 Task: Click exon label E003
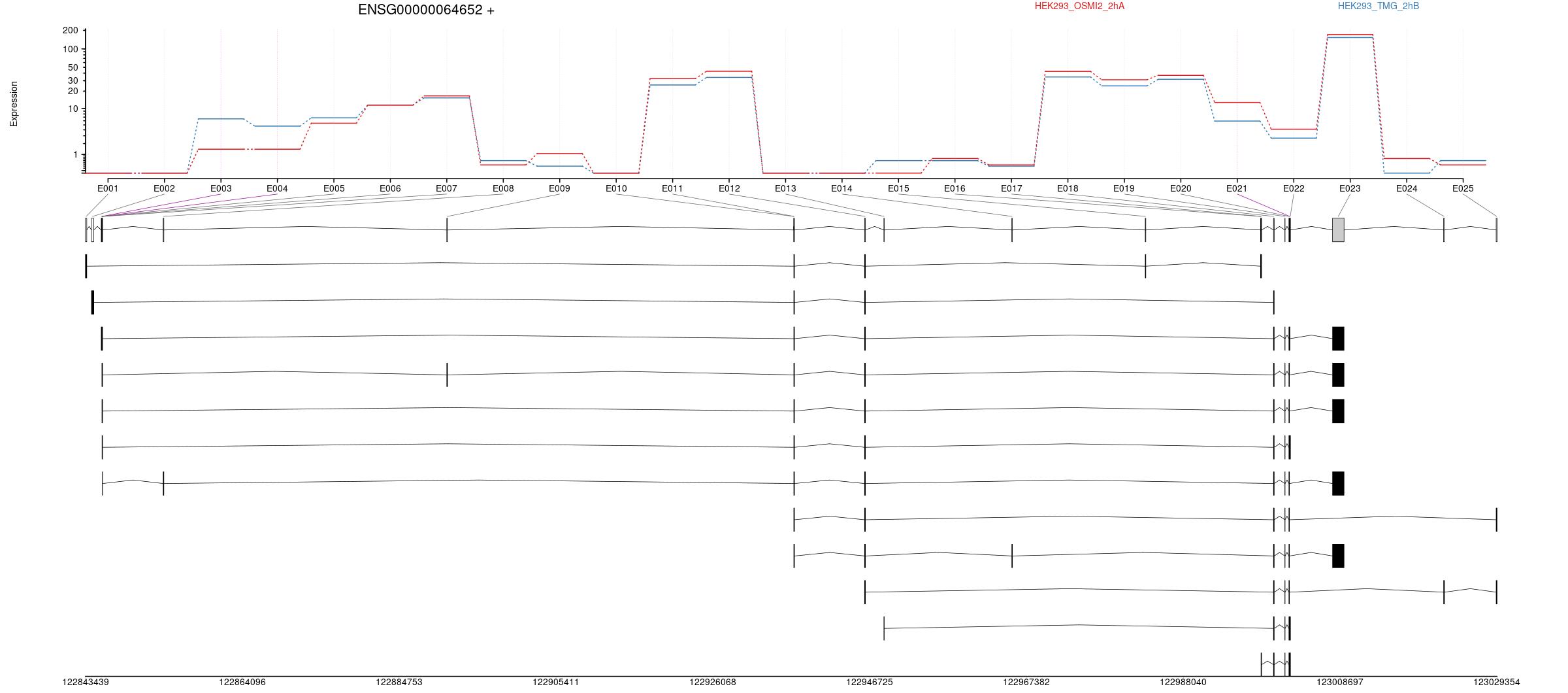221,188
